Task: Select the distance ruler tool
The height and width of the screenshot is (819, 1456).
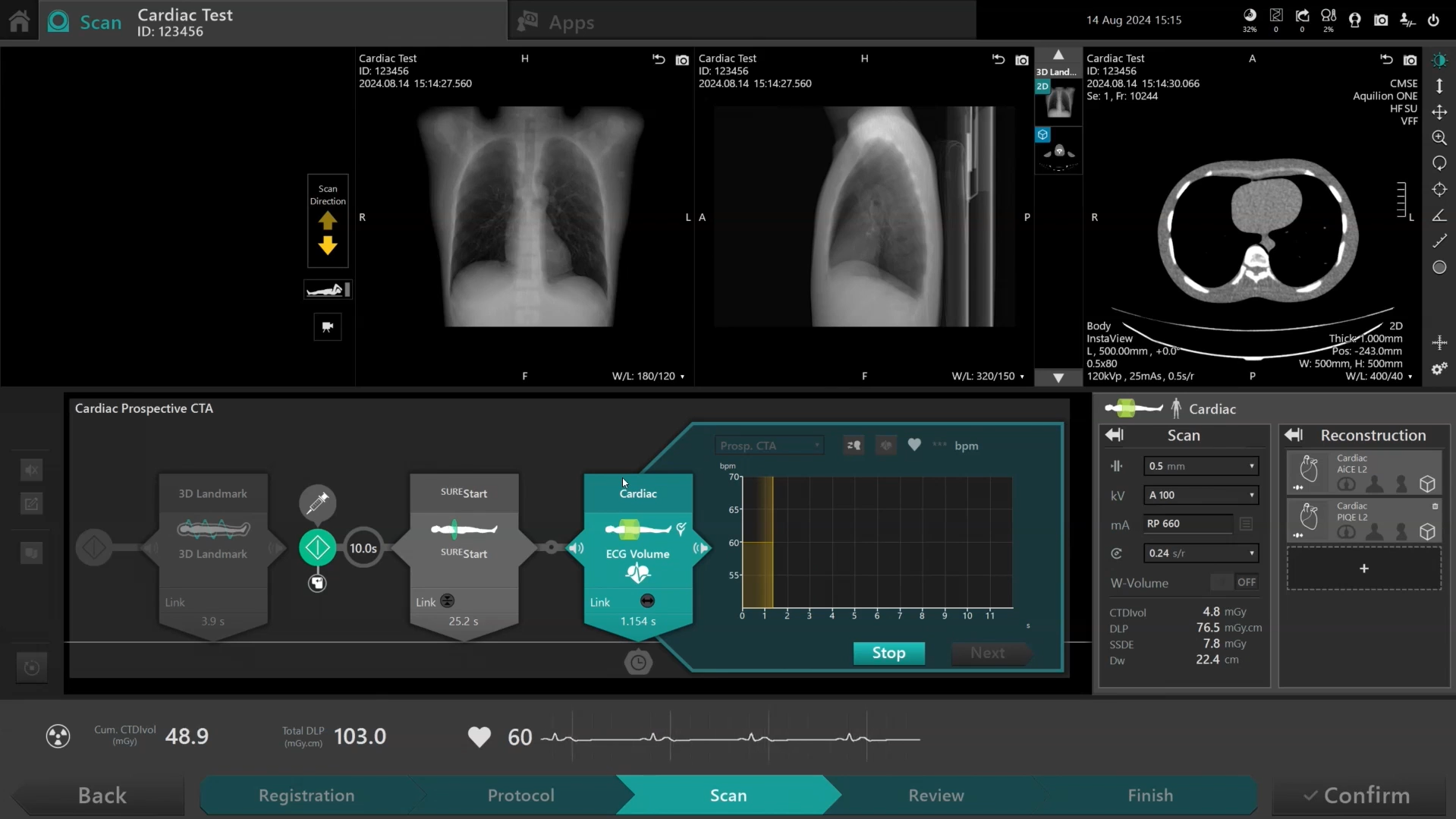Action: [x=1439, y=241]
